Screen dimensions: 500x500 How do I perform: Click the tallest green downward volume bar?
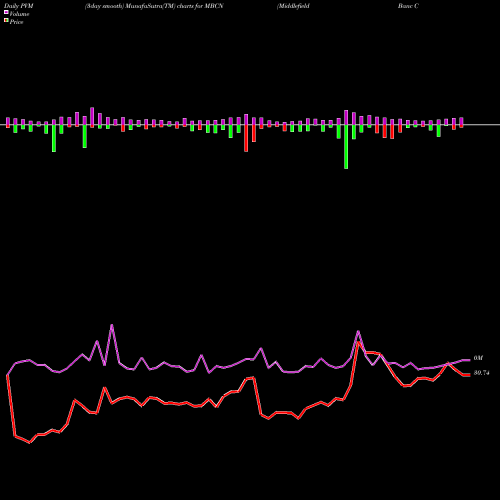346,147
